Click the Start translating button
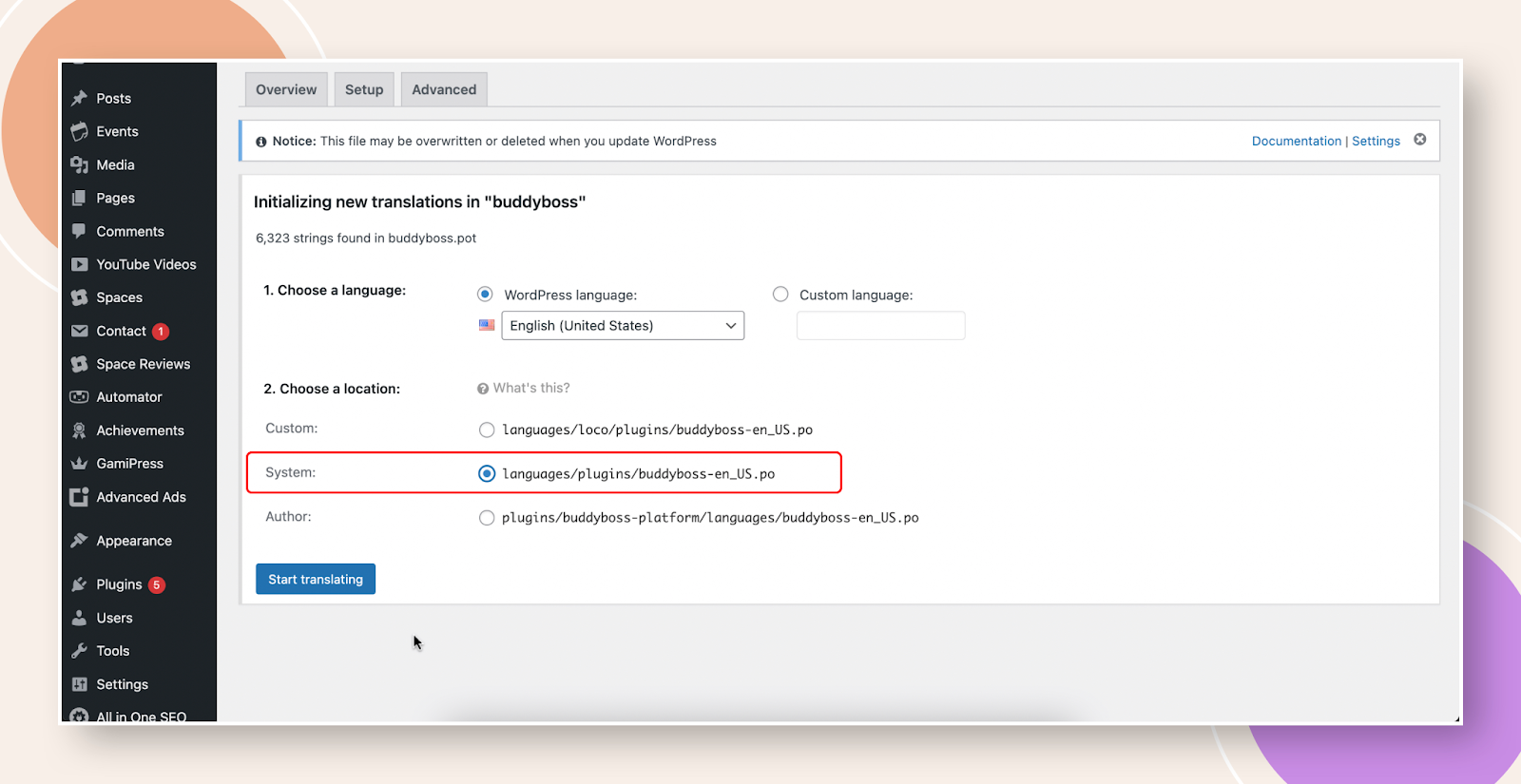1521x784 pixels. click(316, 579)
